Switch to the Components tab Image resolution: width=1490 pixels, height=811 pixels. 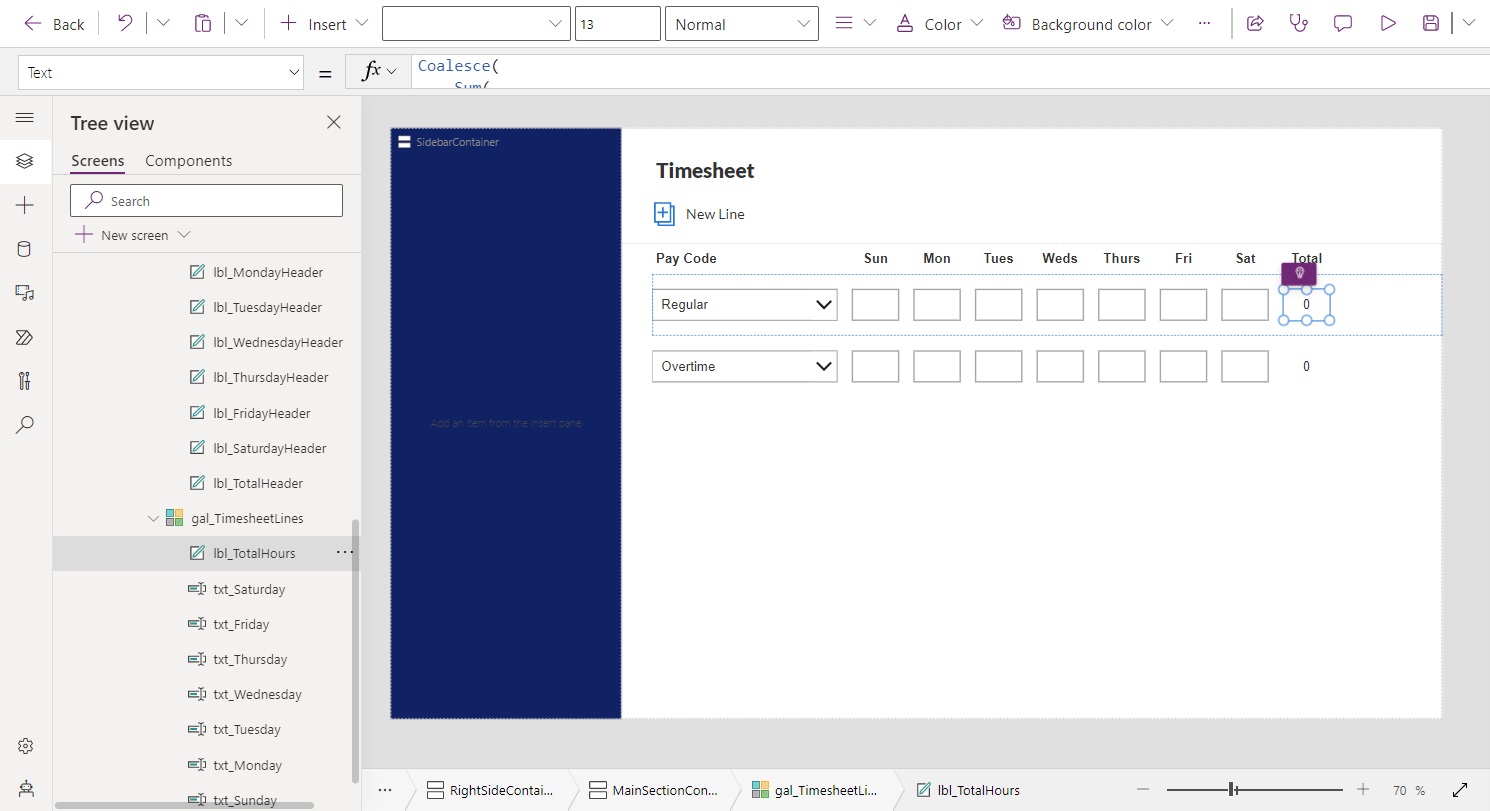coord(188,161)
